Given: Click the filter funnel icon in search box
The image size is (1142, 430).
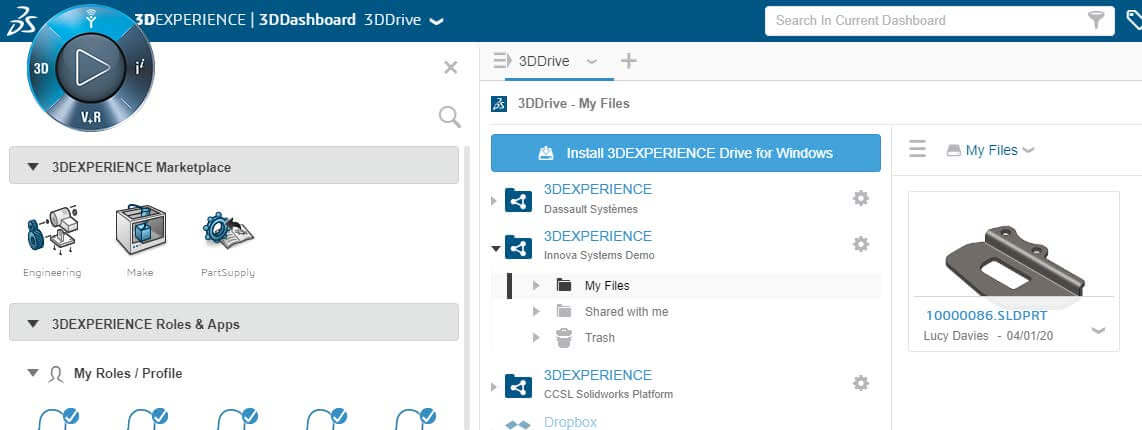Looking at the screenshot, I should coord(1096,20).
